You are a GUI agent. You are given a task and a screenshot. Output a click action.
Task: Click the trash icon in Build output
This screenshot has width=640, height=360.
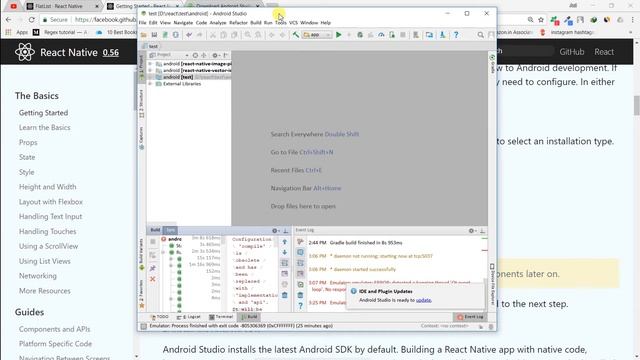(284, 295)
